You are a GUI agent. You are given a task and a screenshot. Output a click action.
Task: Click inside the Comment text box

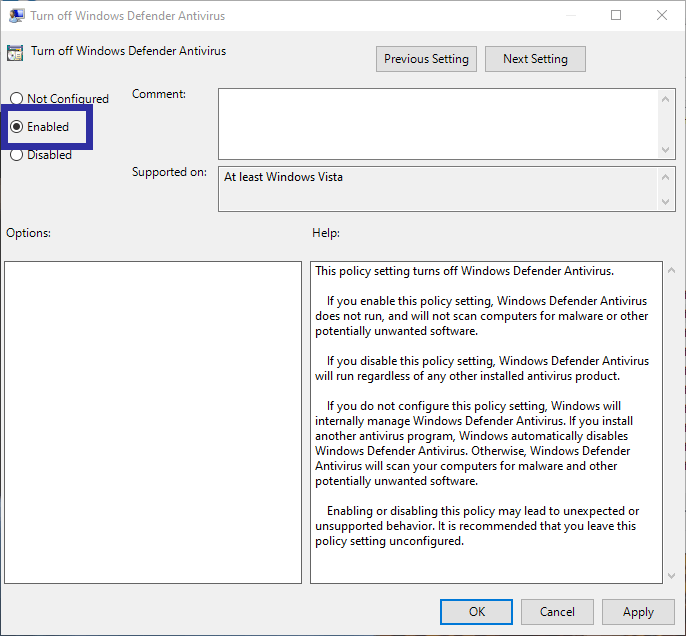(438, 124)
